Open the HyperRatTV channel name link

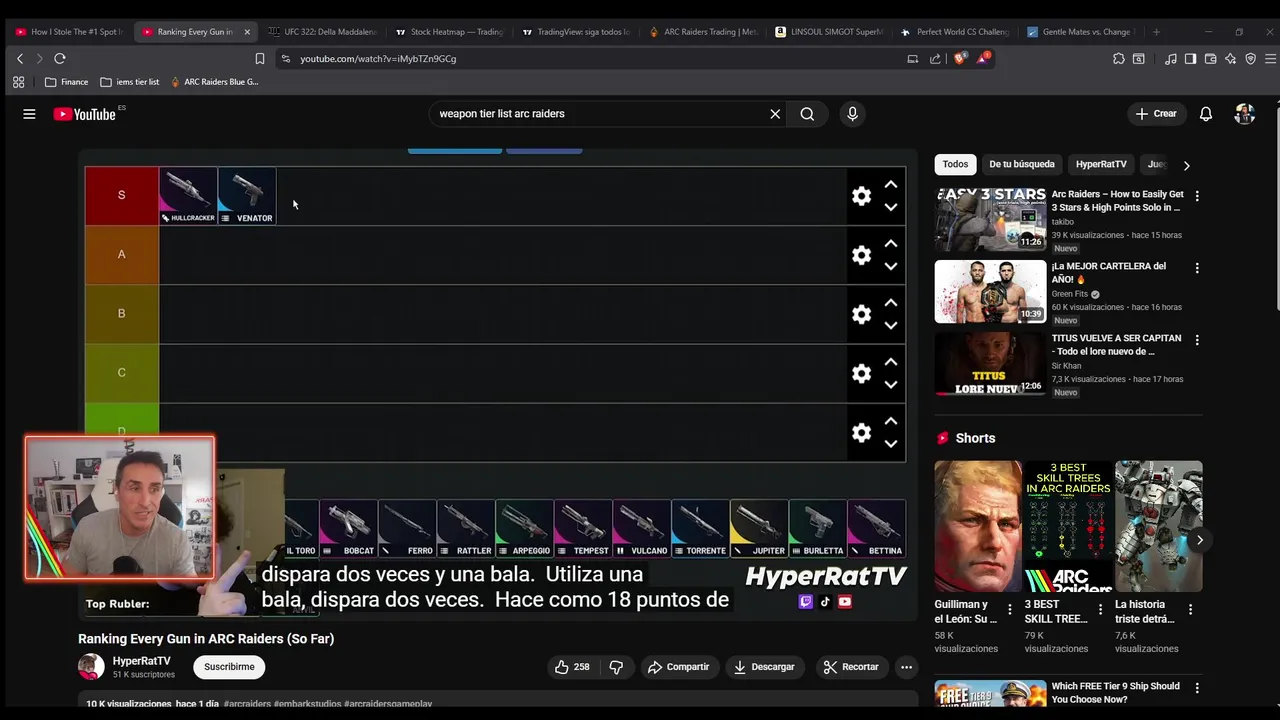point(142,661)
